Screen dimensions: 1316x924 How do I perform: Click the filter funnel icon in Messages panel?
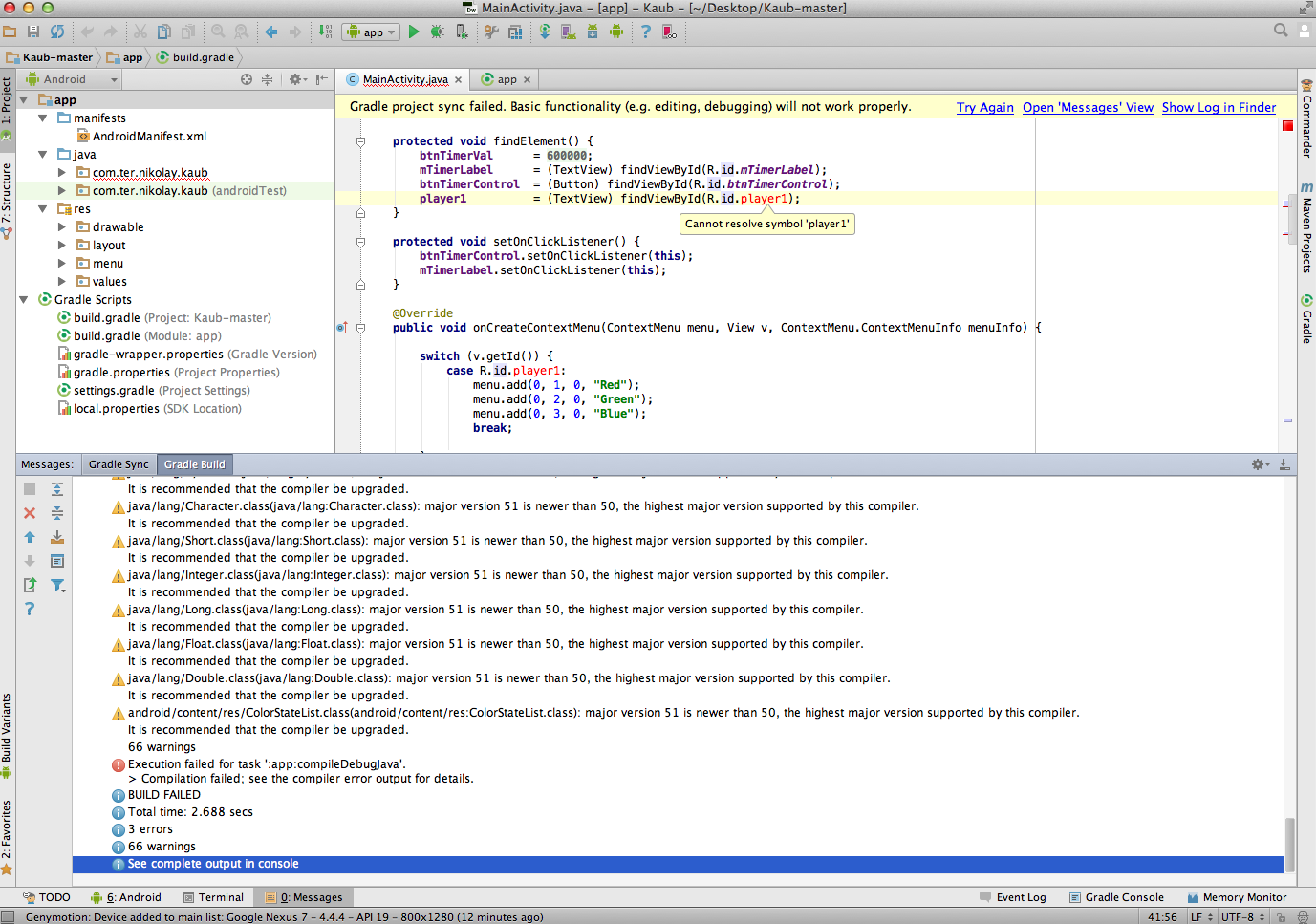point(57,585)
